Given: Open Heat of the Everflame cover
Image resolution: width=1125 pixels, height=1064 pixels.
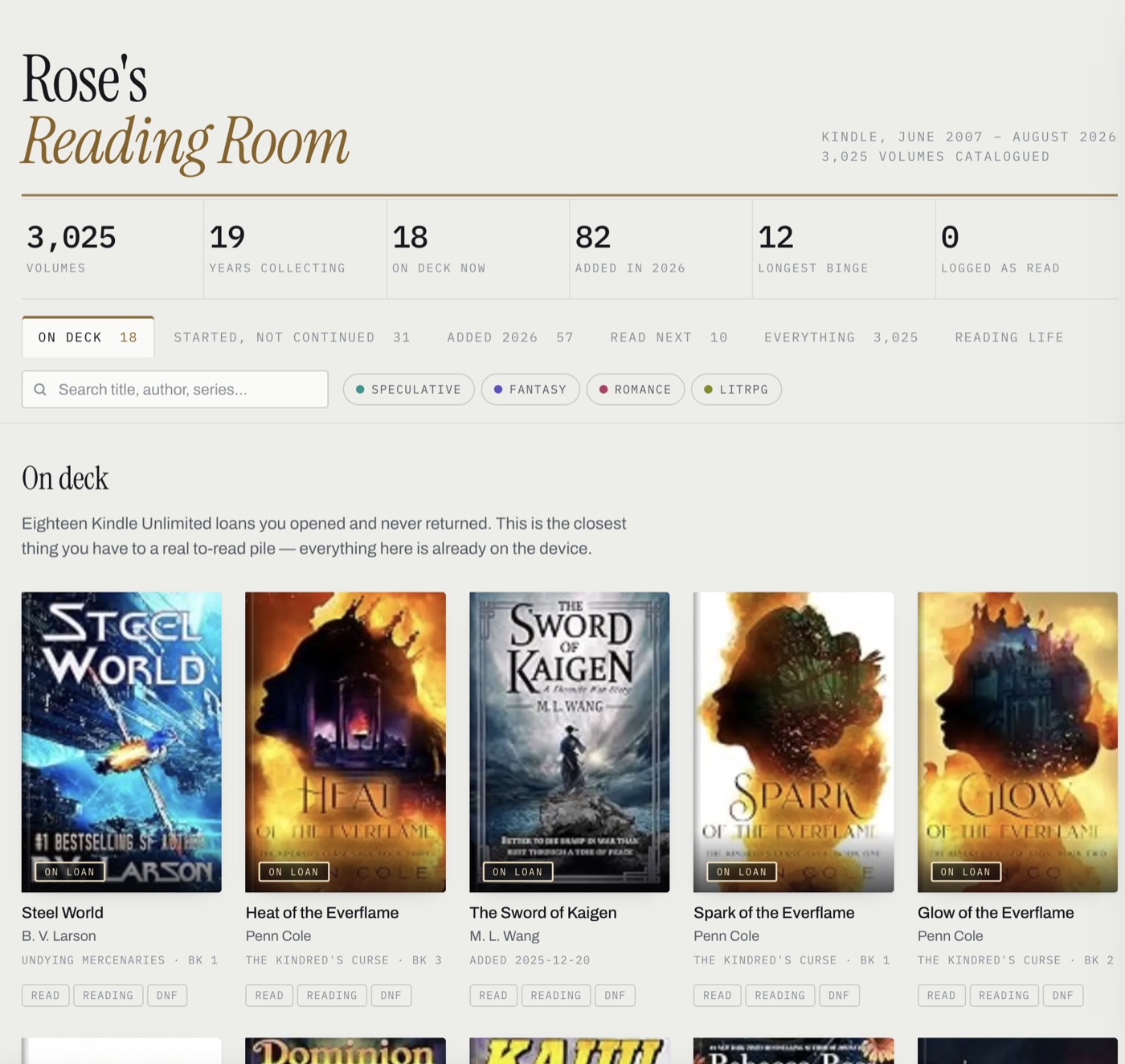Looking at the screenshot, I should 346,742.
